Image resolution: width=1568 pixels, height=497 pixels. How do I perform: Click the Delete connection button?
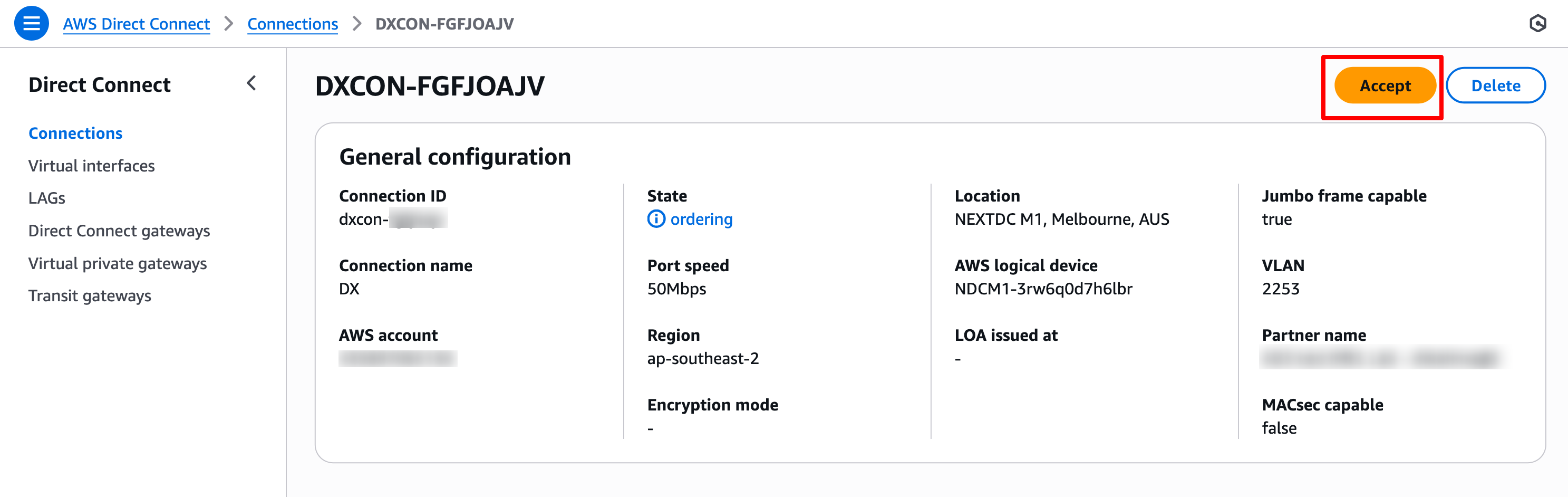point(1495,85)
